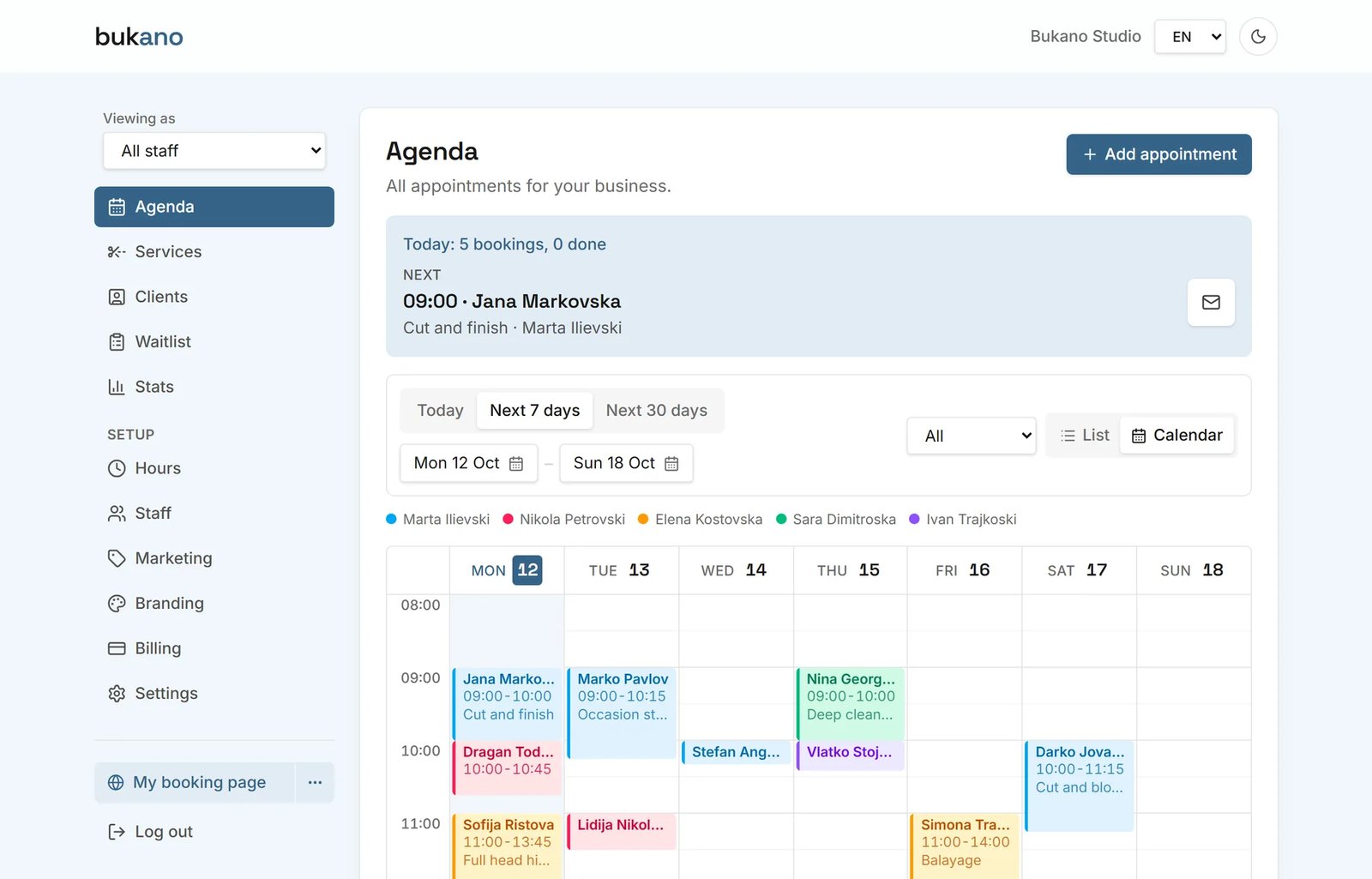Select the Next 30 days tab
This screenshot has width=1372, height=879.
tap(656, 411)
